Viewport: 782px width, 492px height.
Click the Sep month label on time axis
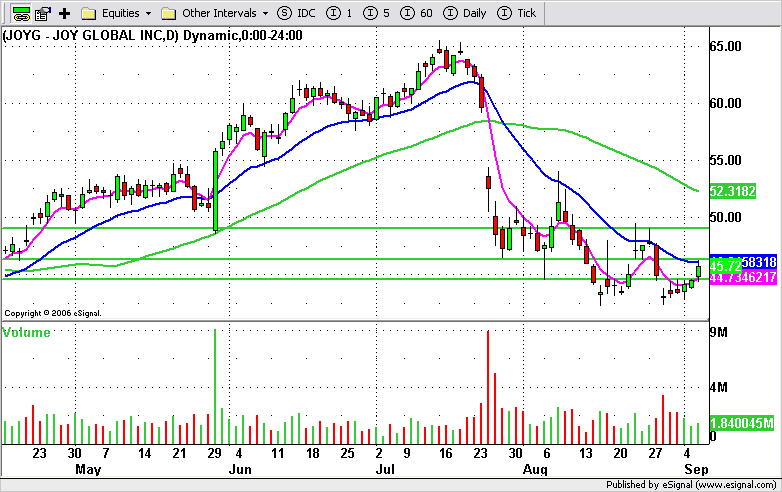pos(696,469)
